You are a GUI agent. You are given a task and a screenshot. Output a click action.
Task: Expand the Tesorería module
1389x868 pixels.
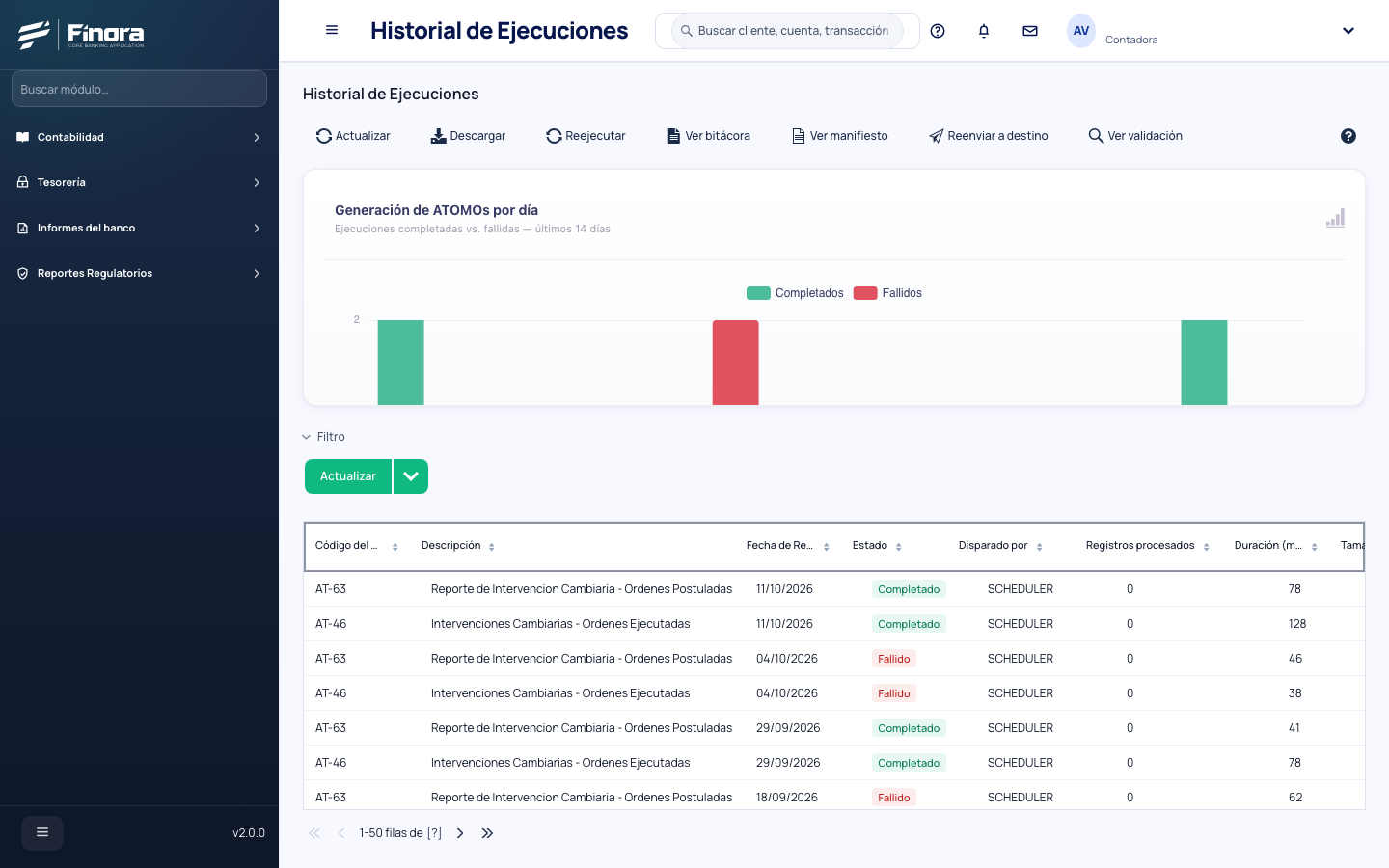click(139, 182)
